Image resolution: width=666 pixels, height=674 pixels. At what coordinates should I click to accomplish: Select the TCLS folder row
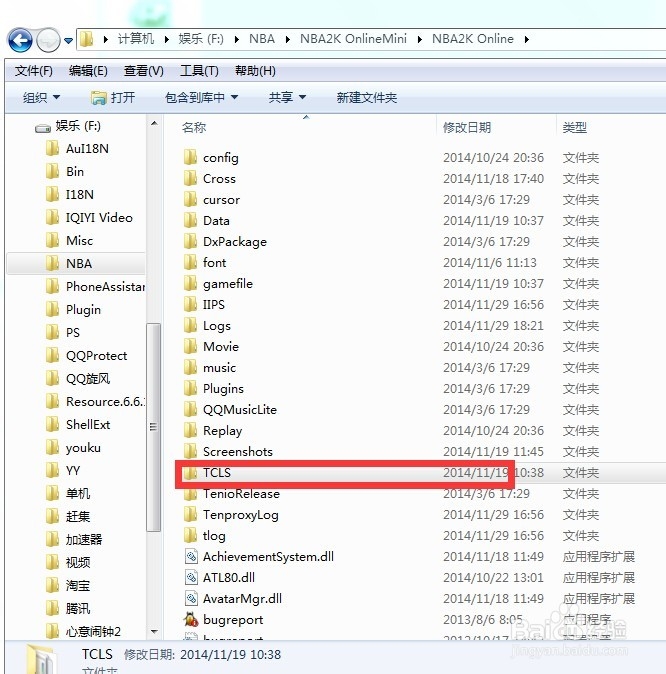pyautogui.click(x=420, y=473)
